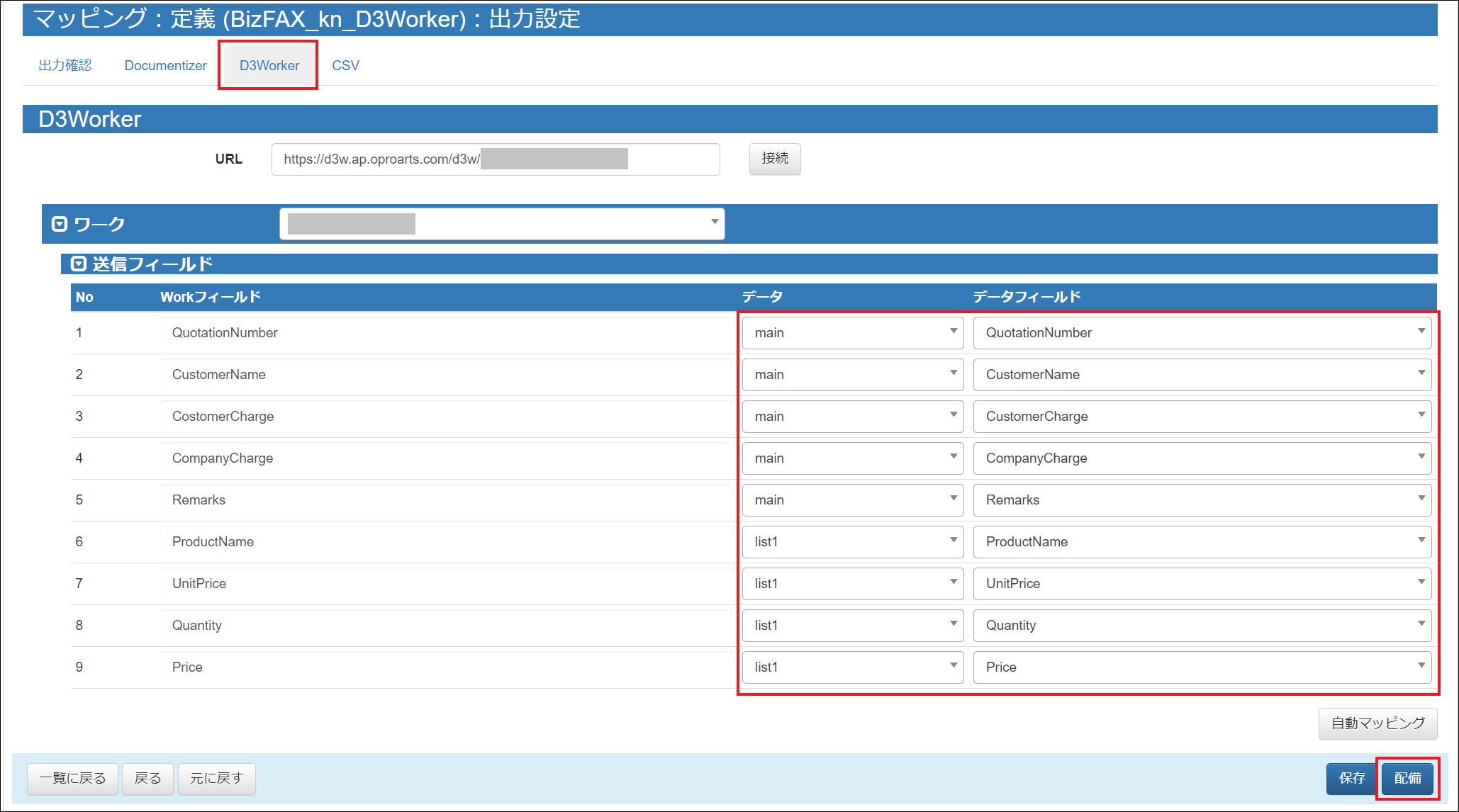Click the 保存 save button
1459x812 pixels.
1351,778
